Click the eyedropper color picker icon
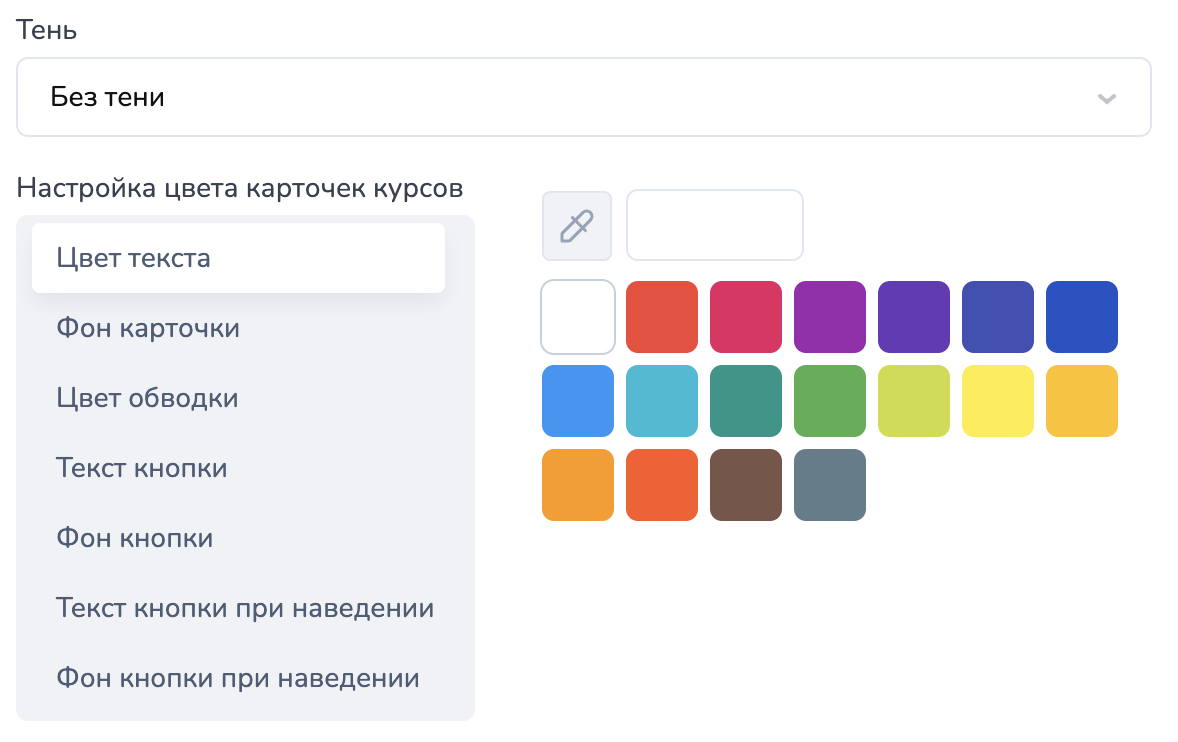The width and height of the screenshot is (1178, 742). point(577,226)
